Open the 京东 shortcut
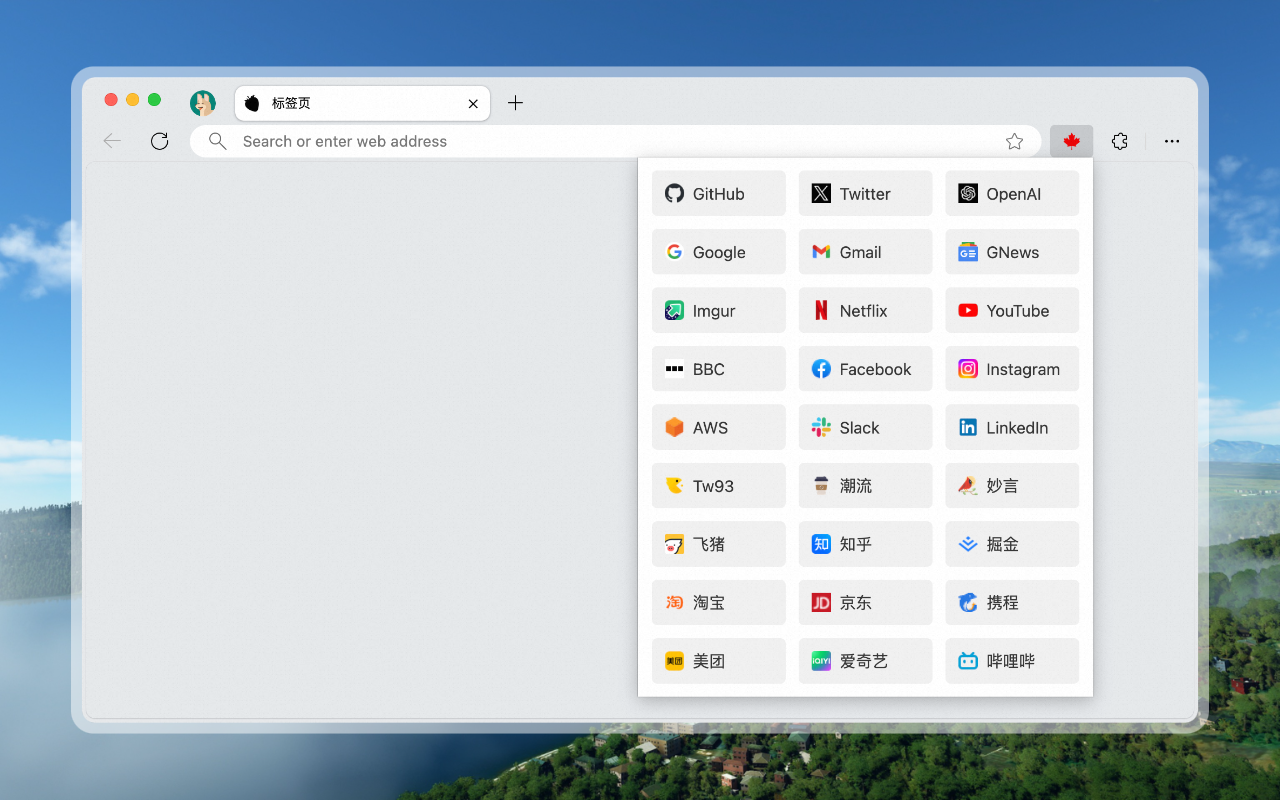This screenshot has width=1280, height=800. tap(865, 603)
